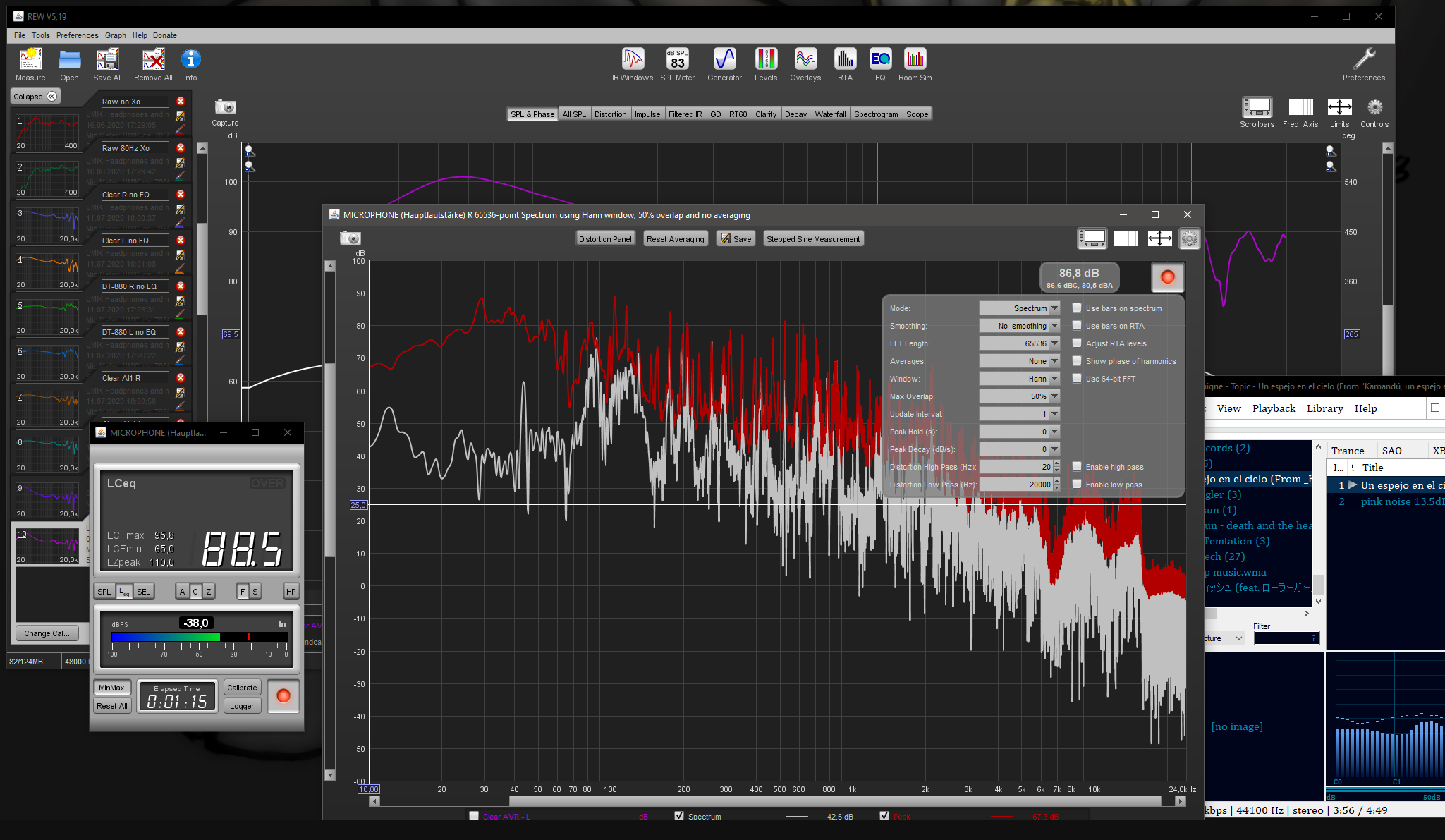Check 'Show phase of harmonics'
This screenshot has height=840, width=1445.
[x=1077, y=360]
